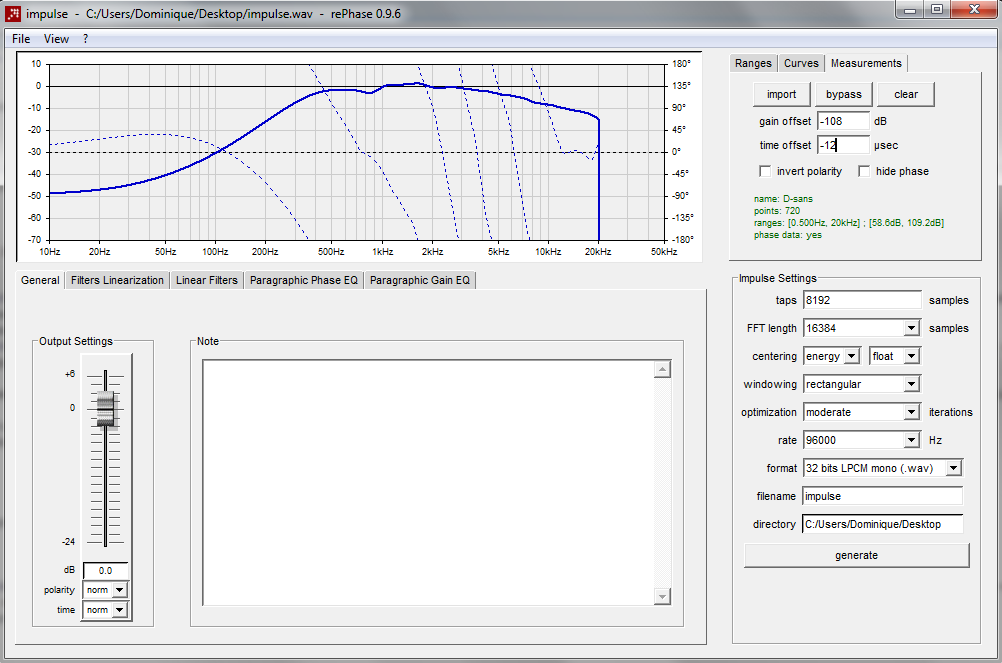
Task: Click the 'phase data: yes' text
Action: click(787, 235)
